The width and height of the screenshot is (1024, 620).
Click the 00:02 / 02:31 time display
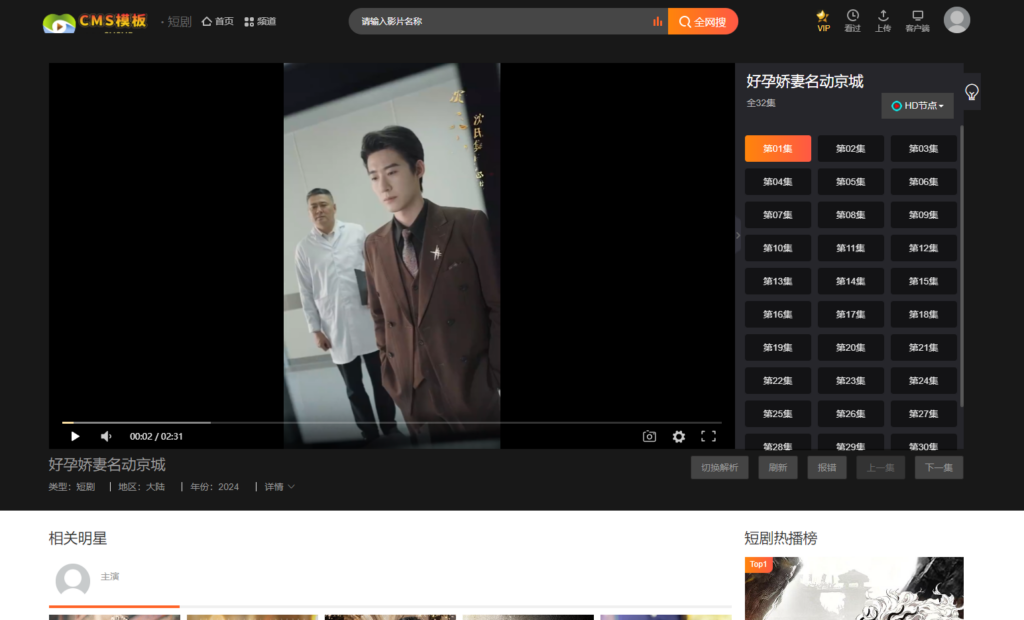(156, 436)
